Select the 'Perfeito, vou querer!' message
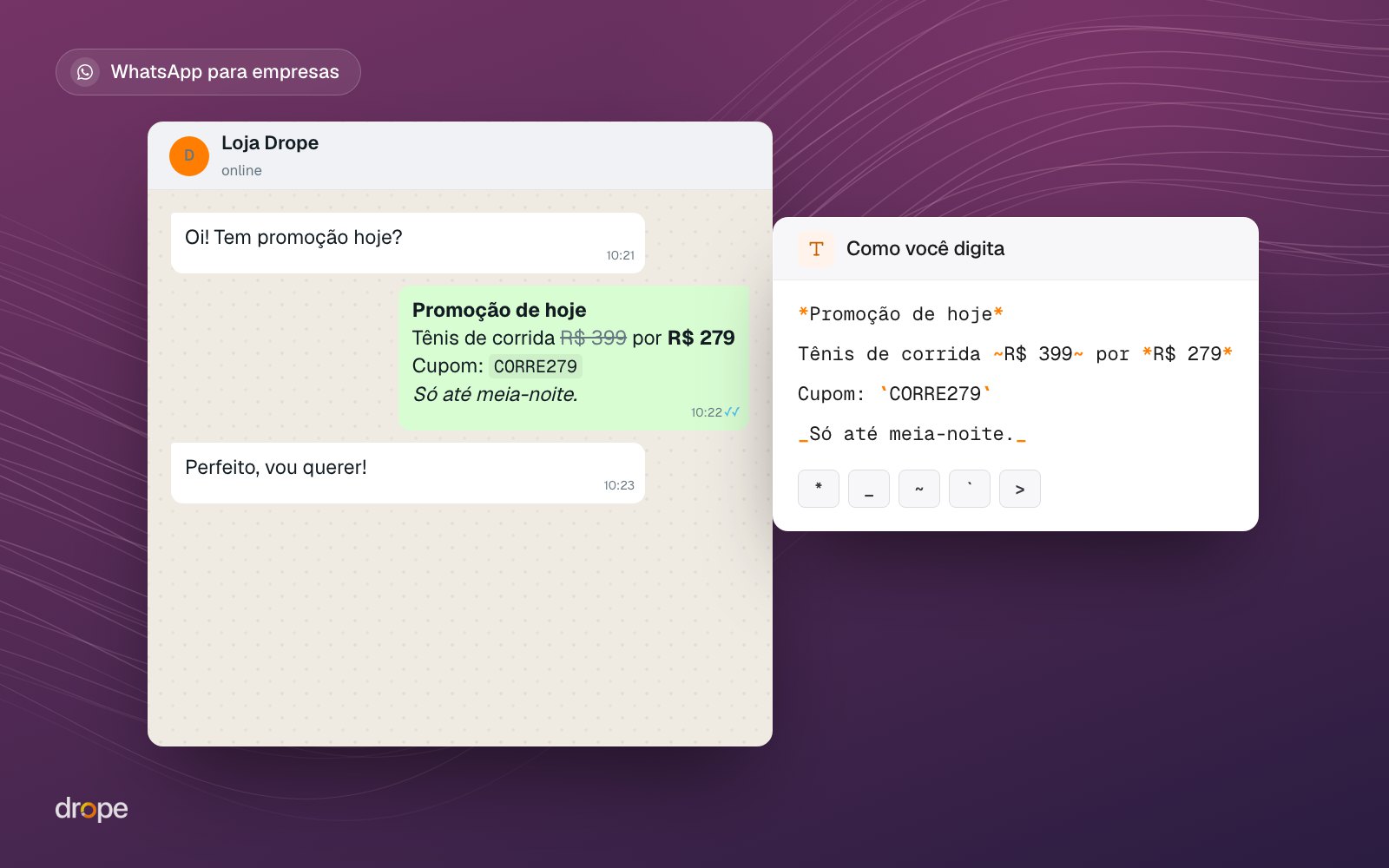1389x868 pixels. click(x=408, y=473)
